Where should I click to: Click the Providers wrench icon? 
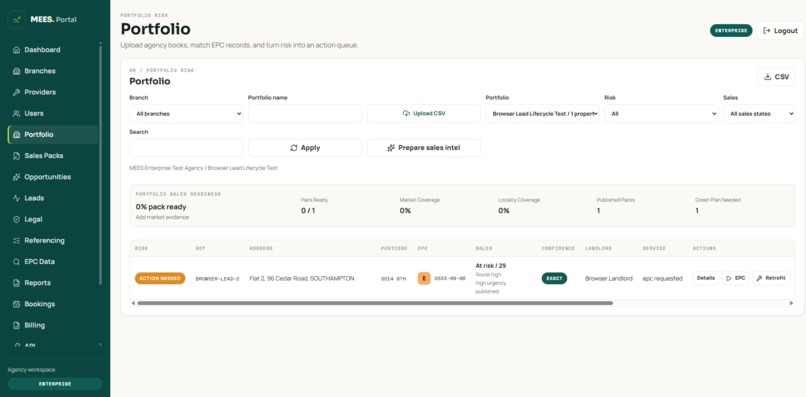tap(16, 92)
